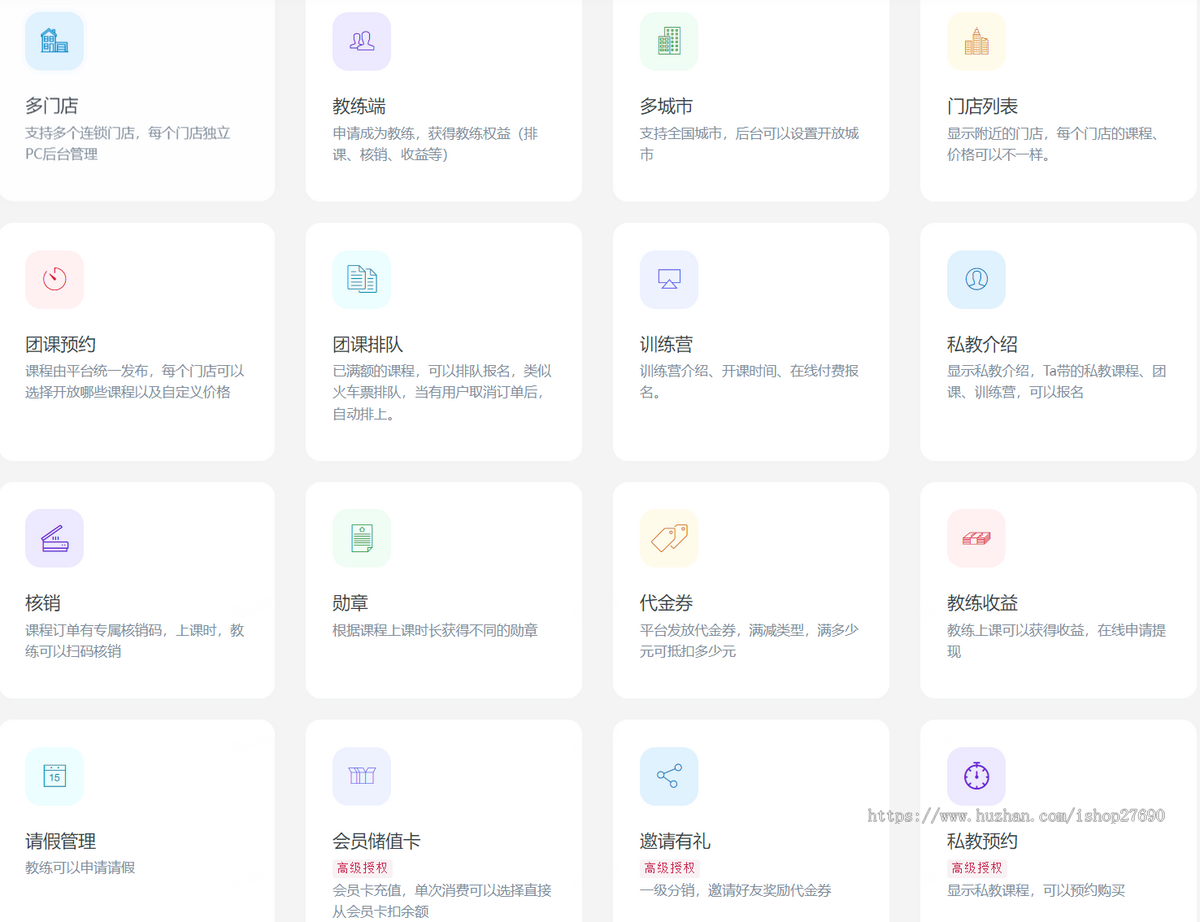Click description starting 显示附近的门店
The width and height of the screenshot is (1200, 922).
pyautogui.click(x=1052, y=143)
